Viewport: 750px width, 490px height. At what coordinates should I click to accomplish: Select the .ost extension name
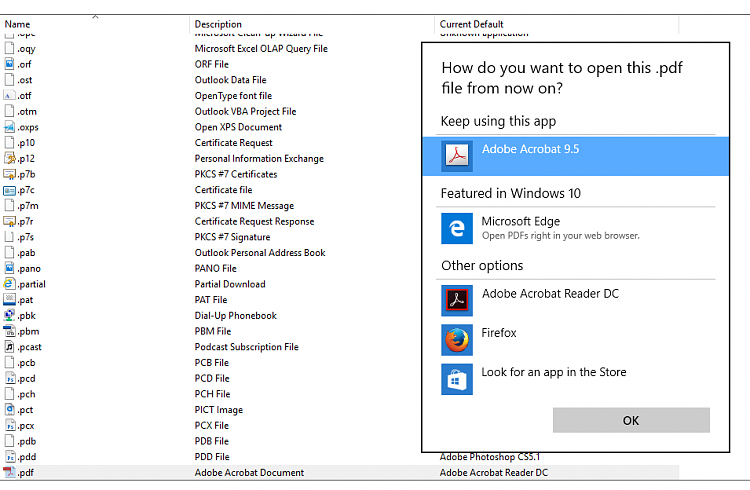tap(25, 80)
